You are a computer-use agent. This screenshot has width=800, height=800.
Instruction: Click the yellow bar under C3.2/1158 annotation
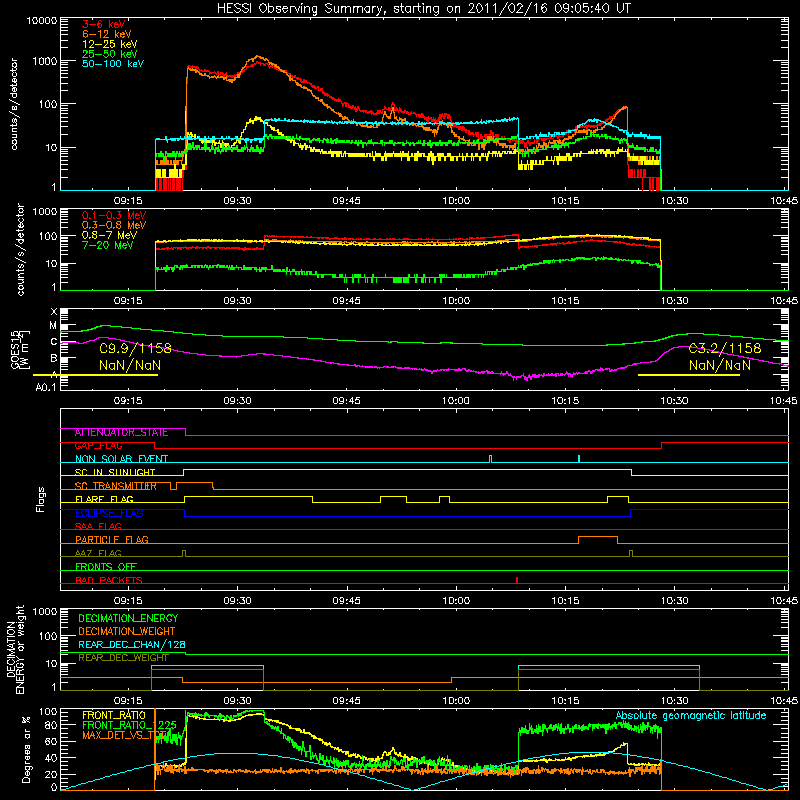tap(689, 376)
